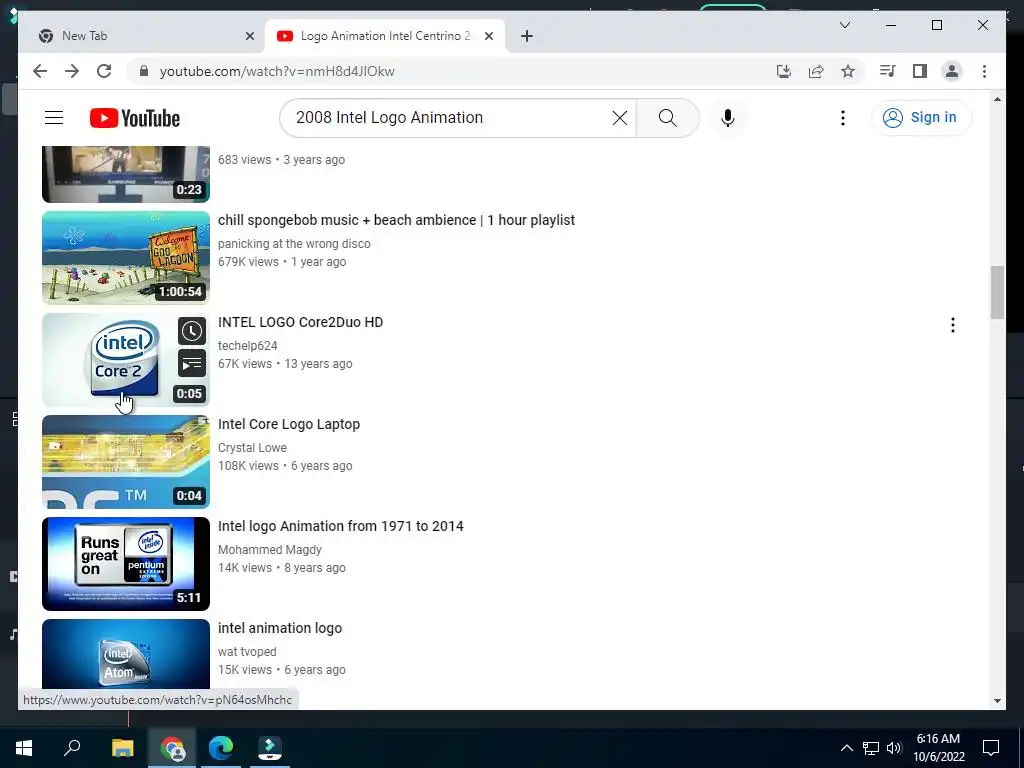Visit channel Crystal Lowe
Image resolution: width=1024 pixels, height=768 pixels.
(252, 447)
